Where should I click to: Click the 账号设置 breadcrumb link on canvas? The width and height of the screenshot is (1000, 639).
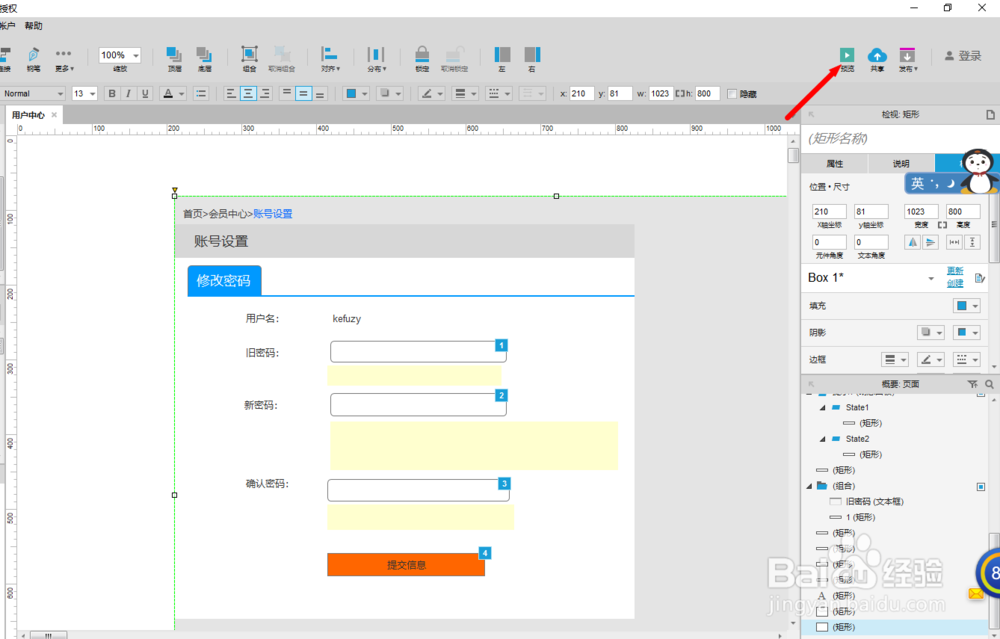(273, 214)
